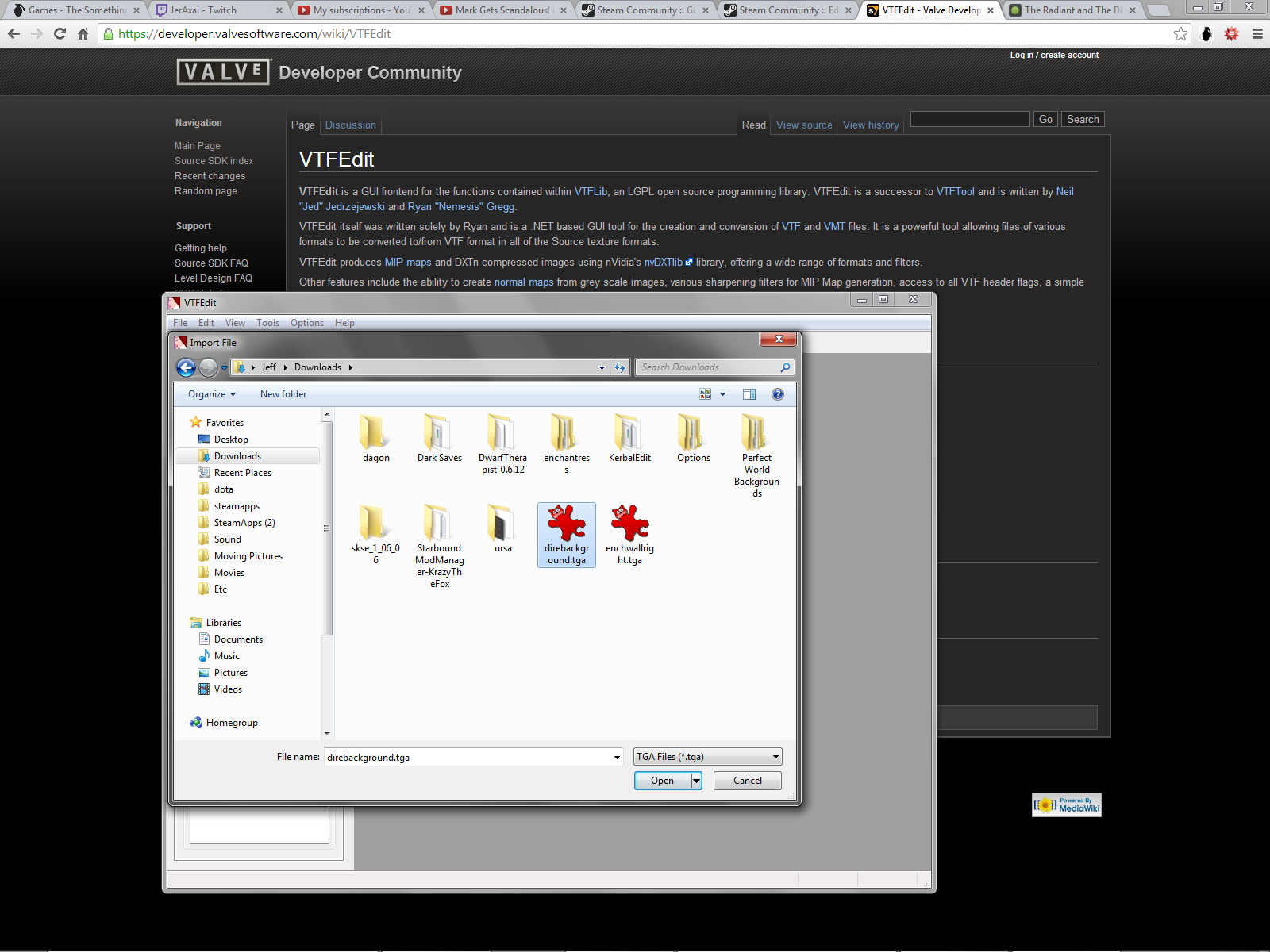Open the Log in / create account link
This screenshot has width=1270, height=952.
[1054, 55]
